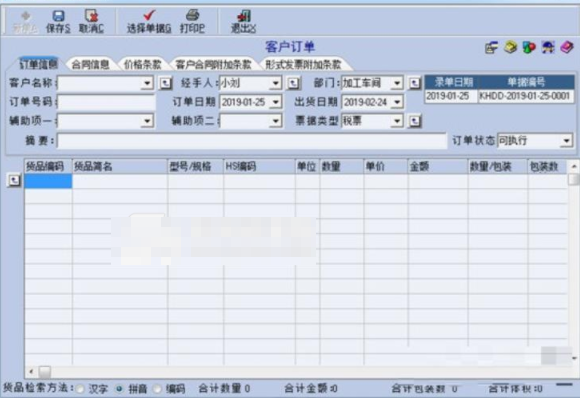Select the 拼音 search method radio button
This screenshot has width=580, height=398.
point(119,389)
